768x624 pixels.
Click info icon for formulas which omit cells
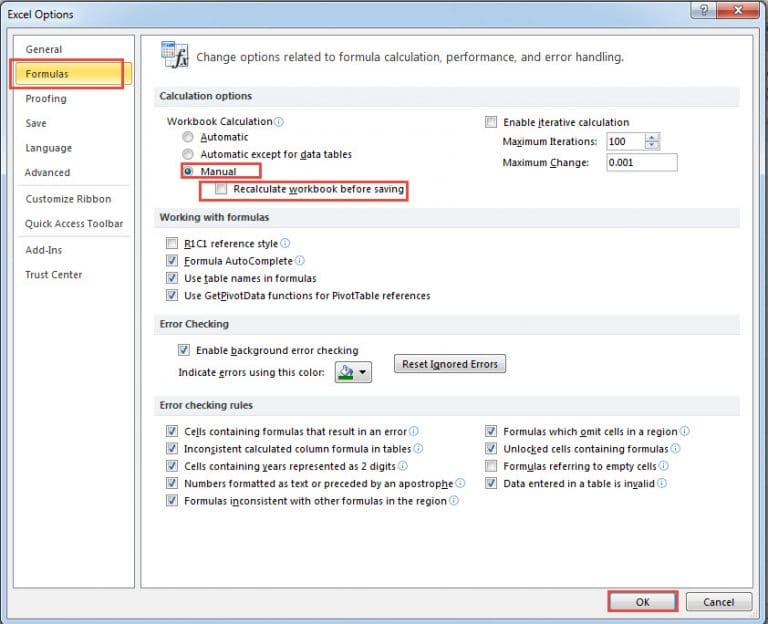[685, 431]
